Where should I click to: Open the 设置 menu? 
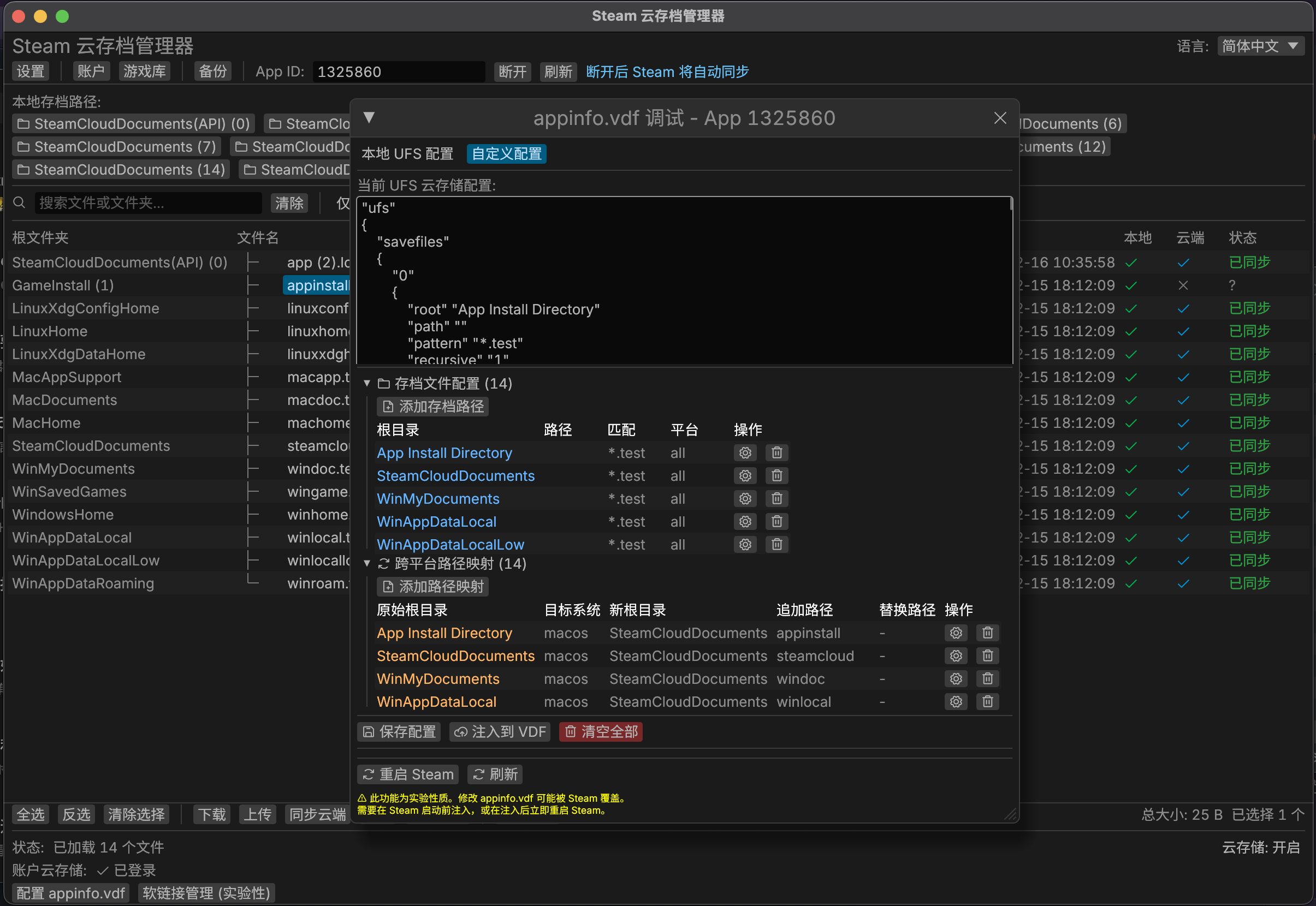point(31,71)
